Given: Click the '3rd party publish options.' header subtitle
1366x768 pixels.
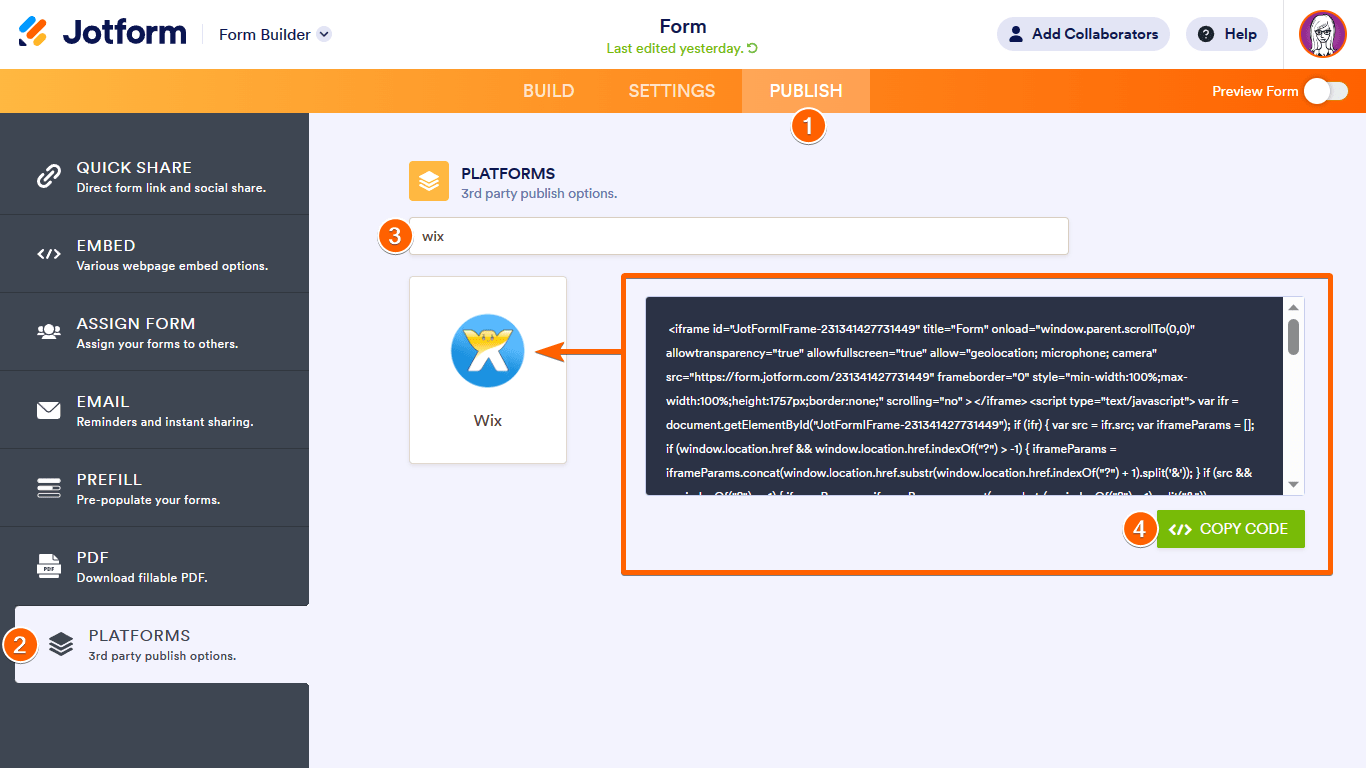Looking at the screenshot, I should [x=539, y=193].
